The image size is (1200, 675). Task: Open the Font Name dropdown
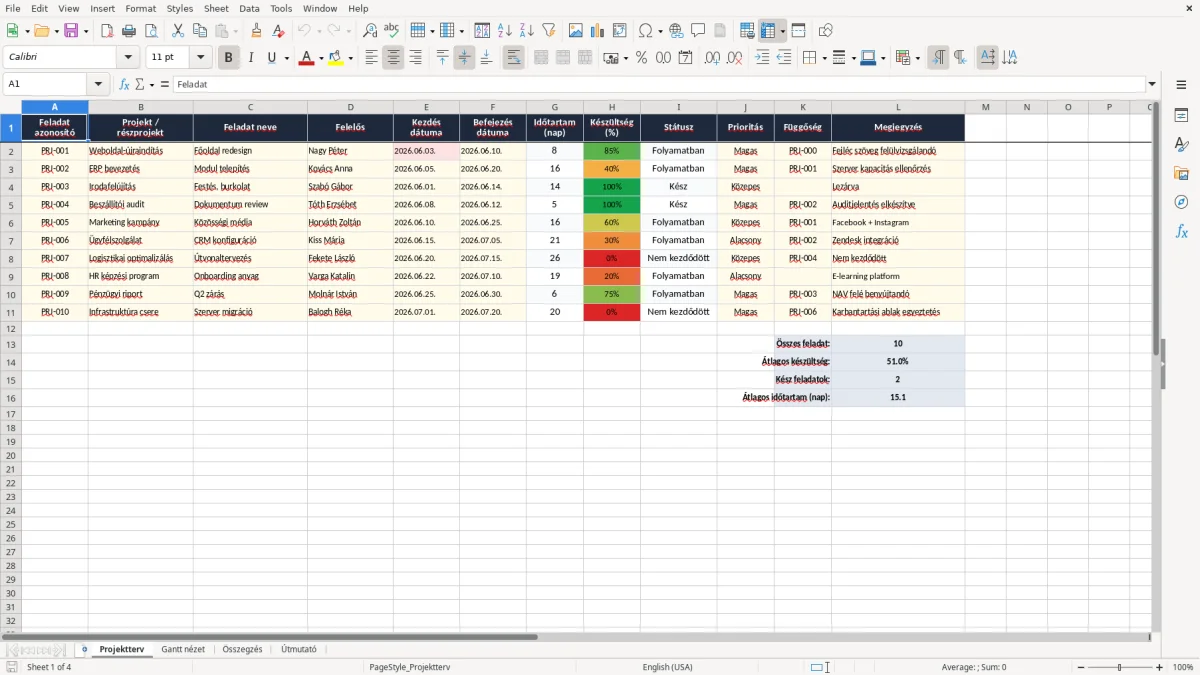click(127, 58)
